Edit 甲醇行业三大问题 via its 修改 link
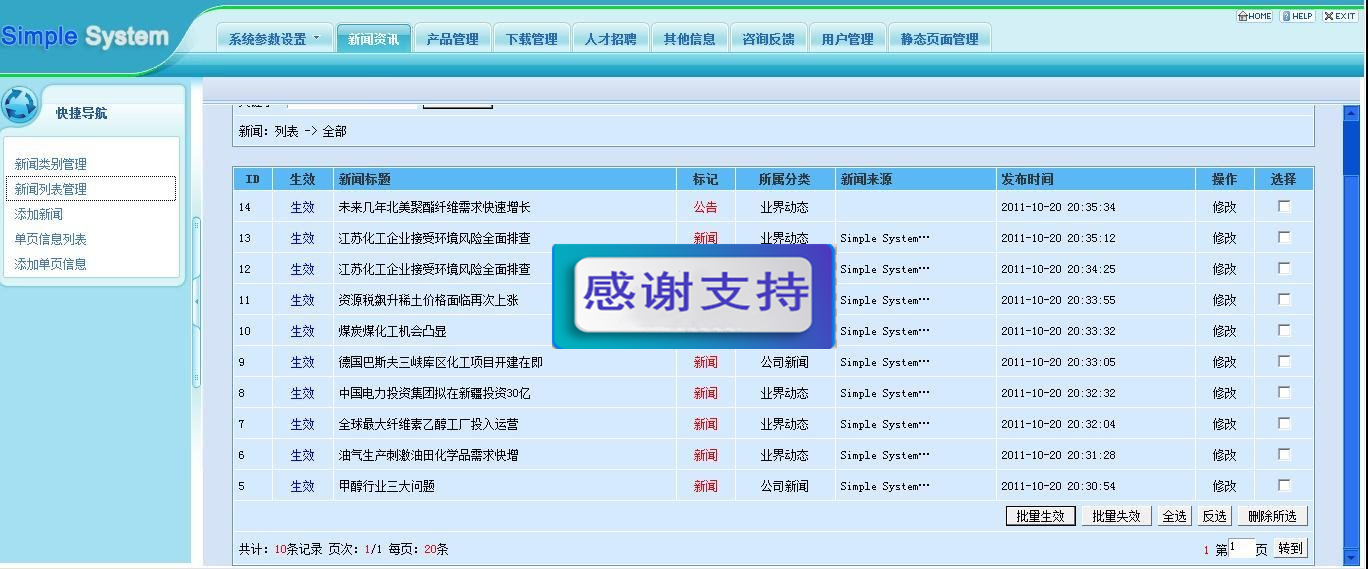 [1224, 486]
